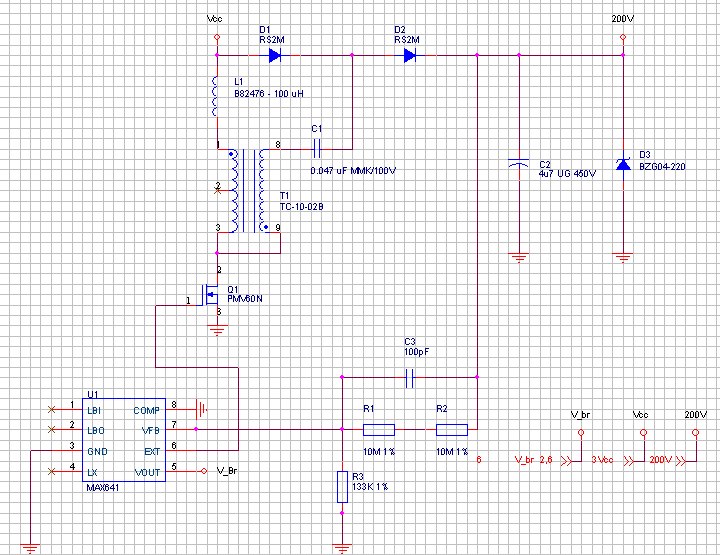This screenshot has width=720, height=555.
Task: Select resistor R2 body
Action: (x=451, y=430)
